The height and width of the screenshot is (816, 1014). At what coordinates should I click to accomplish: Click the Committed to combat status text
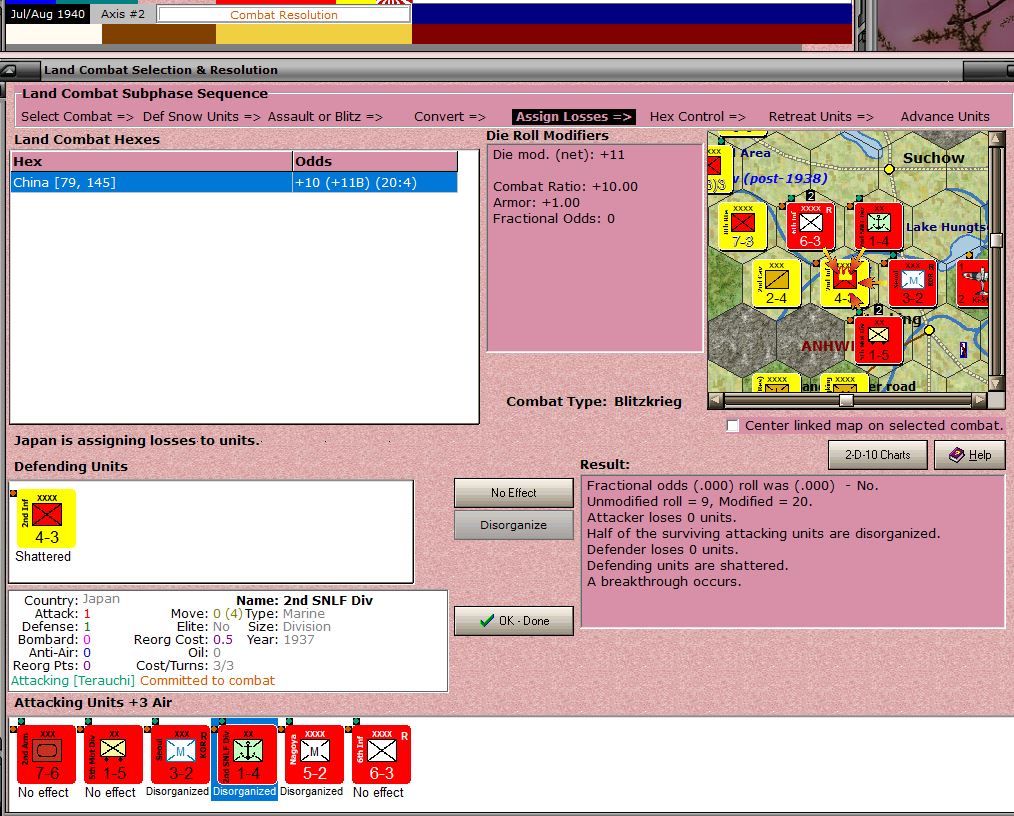208,681
